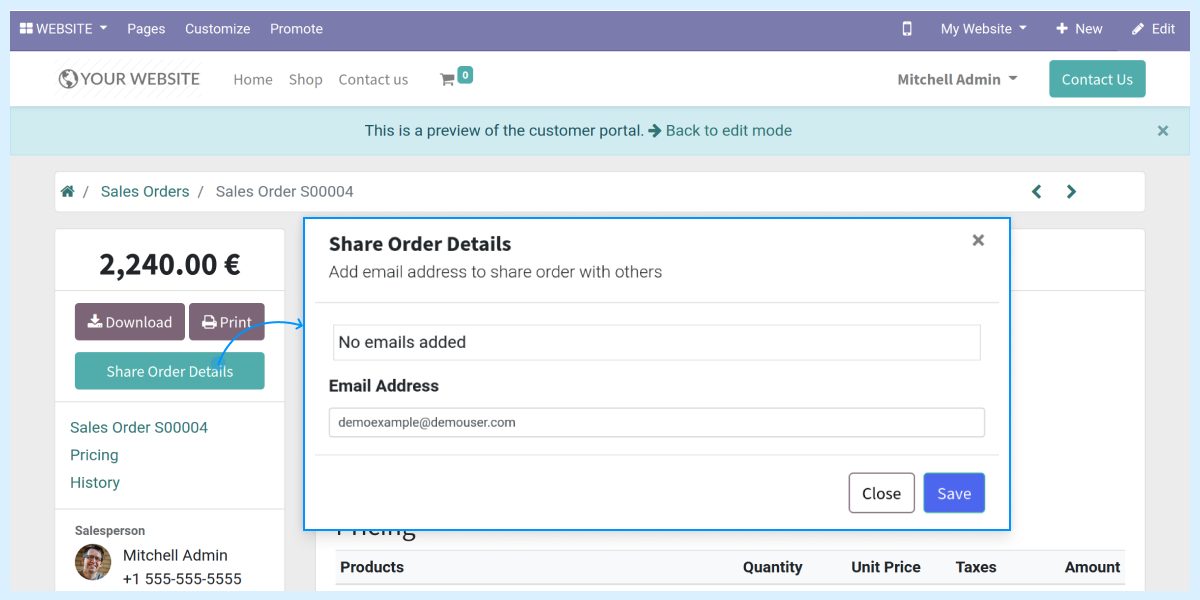Screen dimensions: 1200x600
Task: Click the home breadcrumb icon
Action: (67, 191)
